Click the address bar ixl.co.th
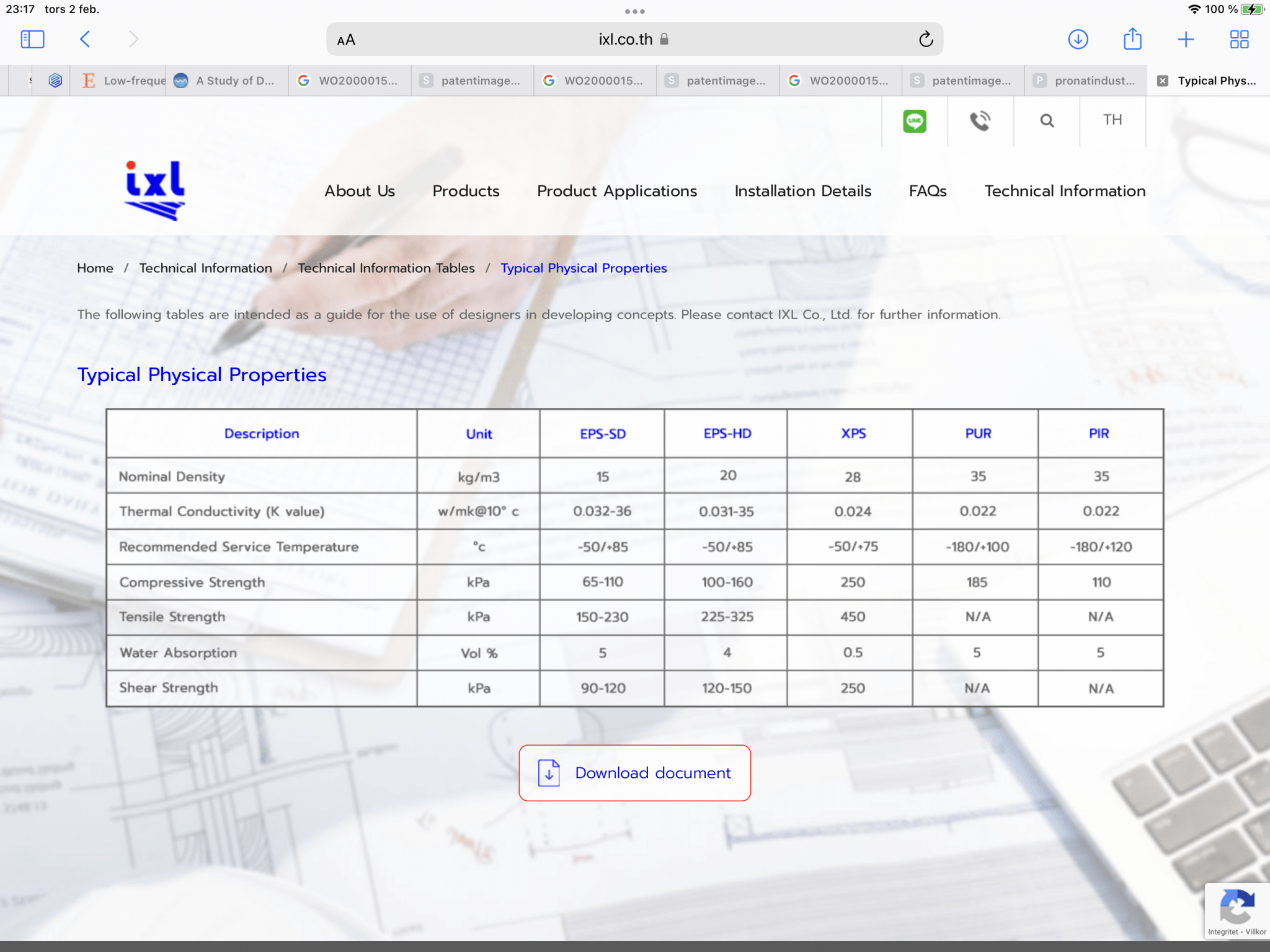Screen dimensions: 1270x952 click(634, 40)
